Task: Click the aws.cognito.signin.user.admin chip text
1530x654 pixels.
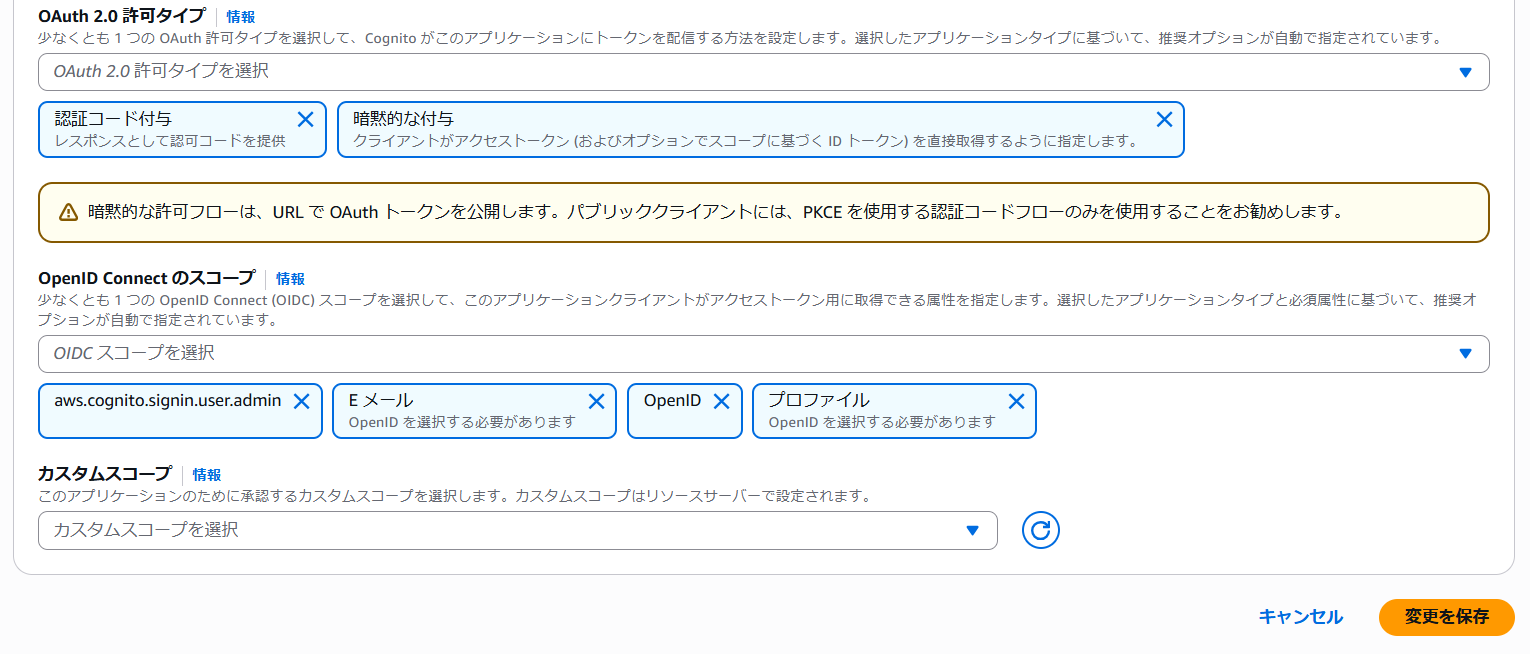Action: click(x=168, y=400)
